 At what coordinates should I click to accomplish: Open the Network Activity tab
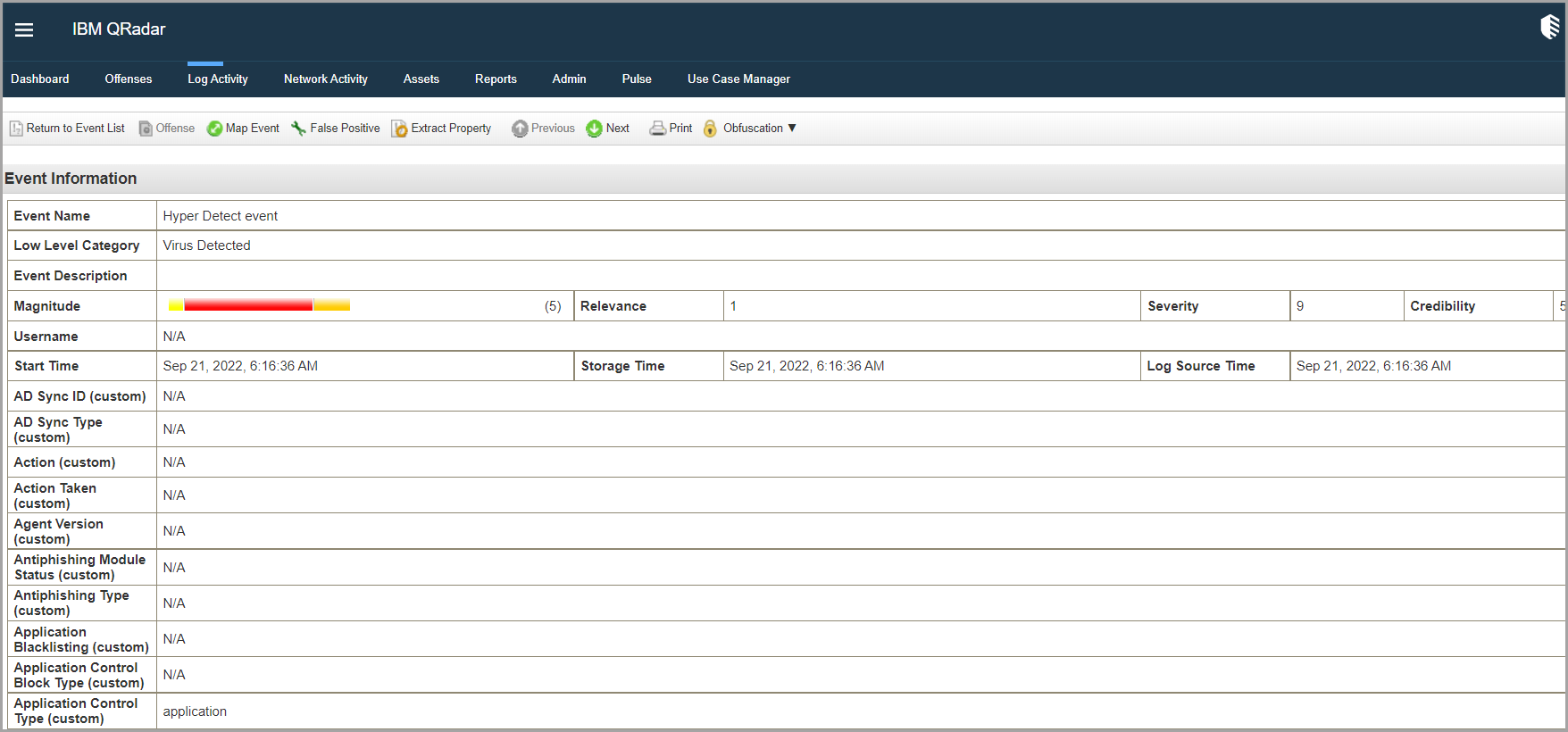325,79
